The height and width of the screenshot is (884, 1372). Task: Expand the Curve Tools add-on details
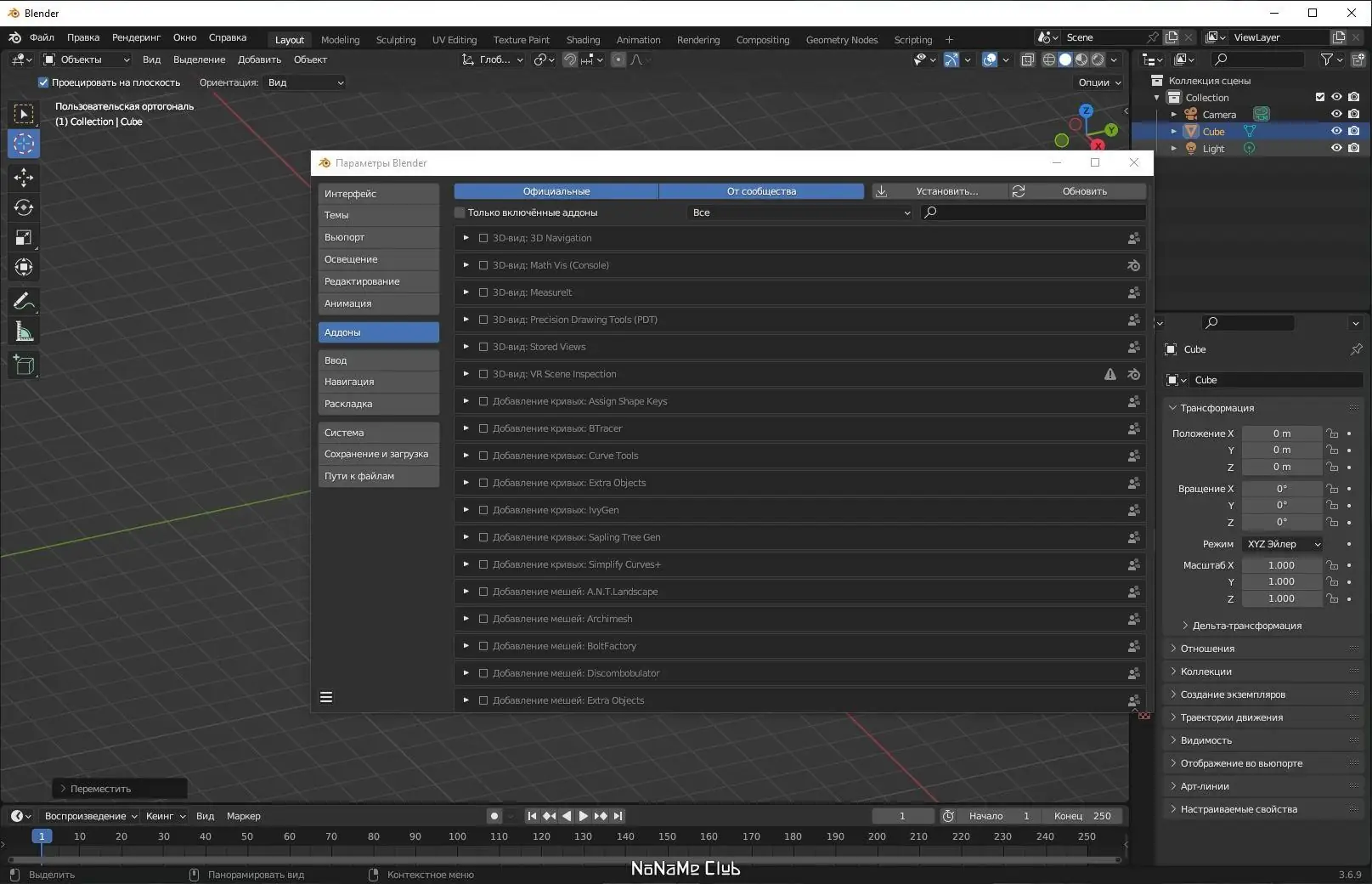(x=466, y=456)
